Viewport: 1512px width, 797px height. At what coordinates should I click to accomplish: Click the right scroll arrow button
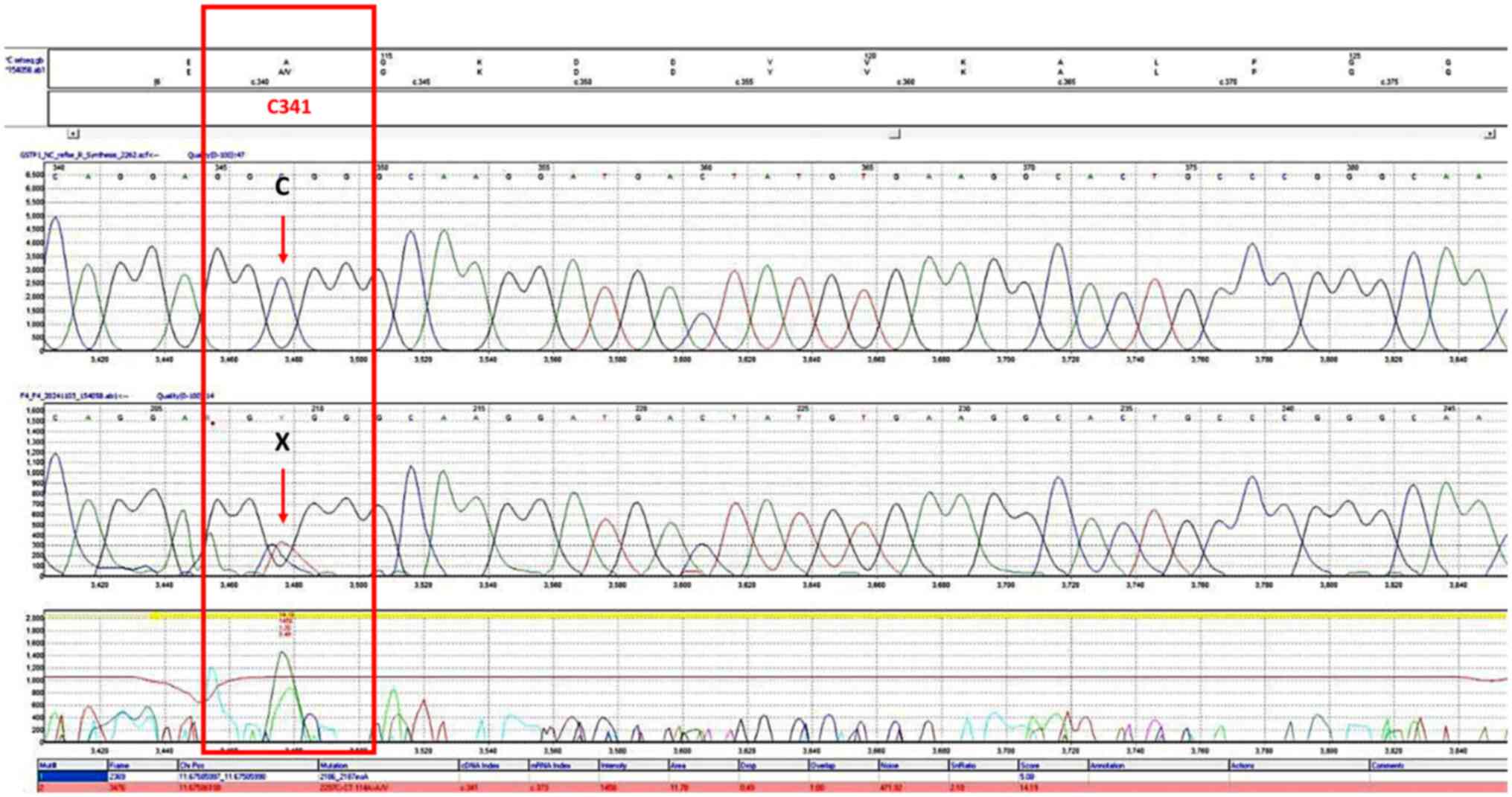(x=1489, y=134)
